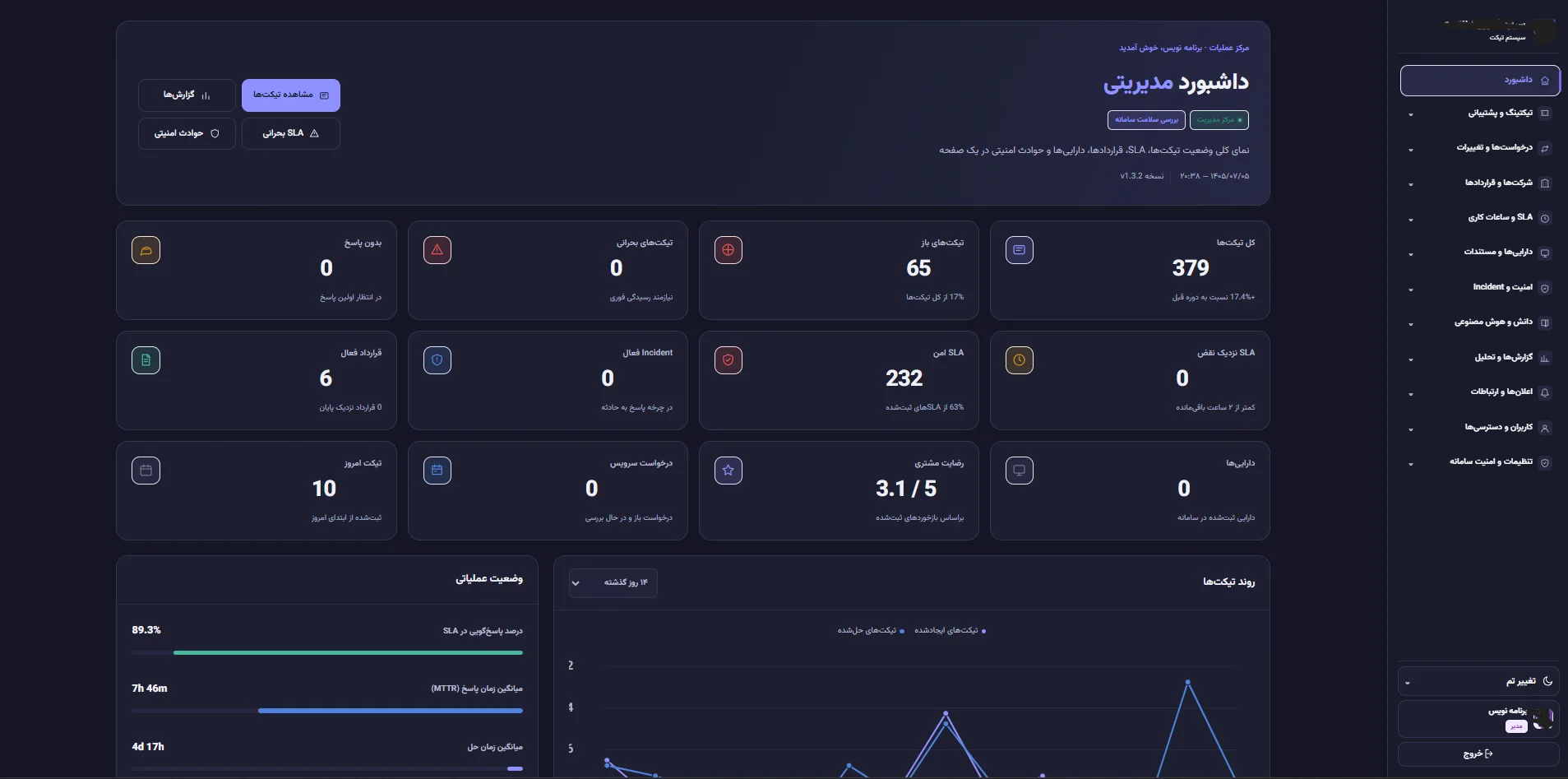Open the change theme (تغییر تم) dropdown
Image resolution: width=1568 pixels, height=779 pixels.
[1478, 681]
